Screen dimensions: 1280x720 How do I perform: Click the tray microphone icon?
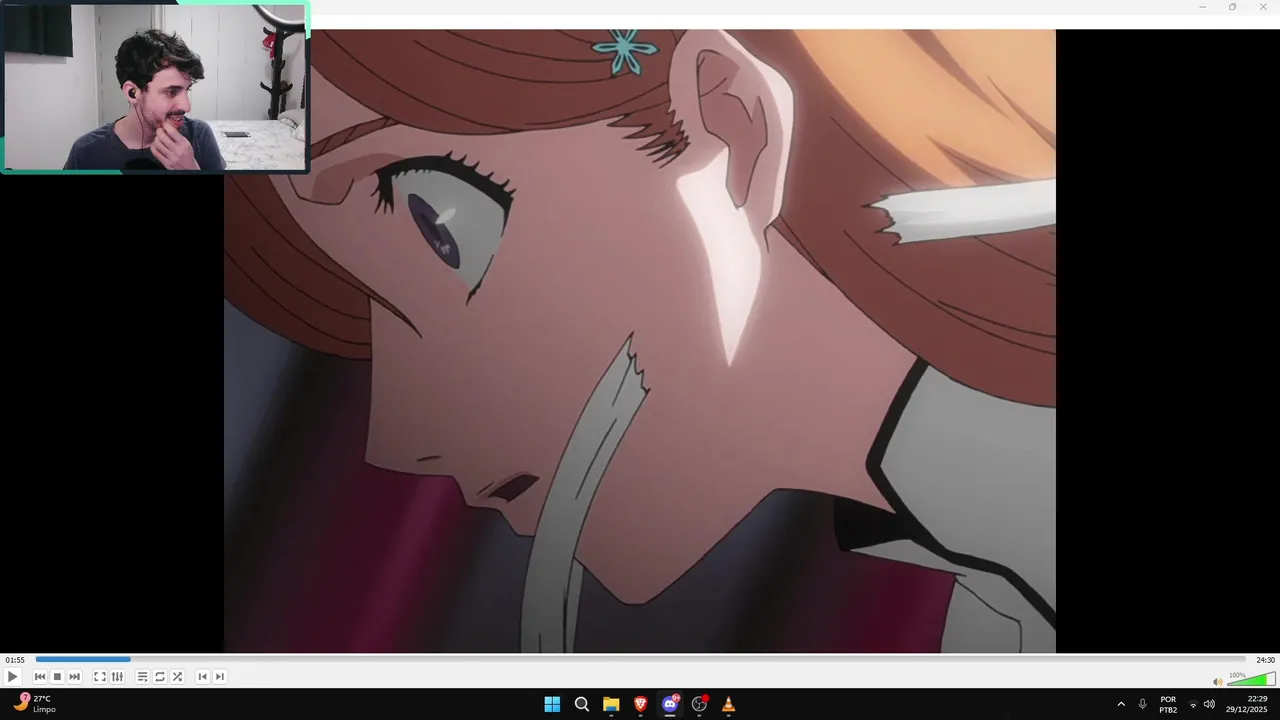click(1142, 704)
